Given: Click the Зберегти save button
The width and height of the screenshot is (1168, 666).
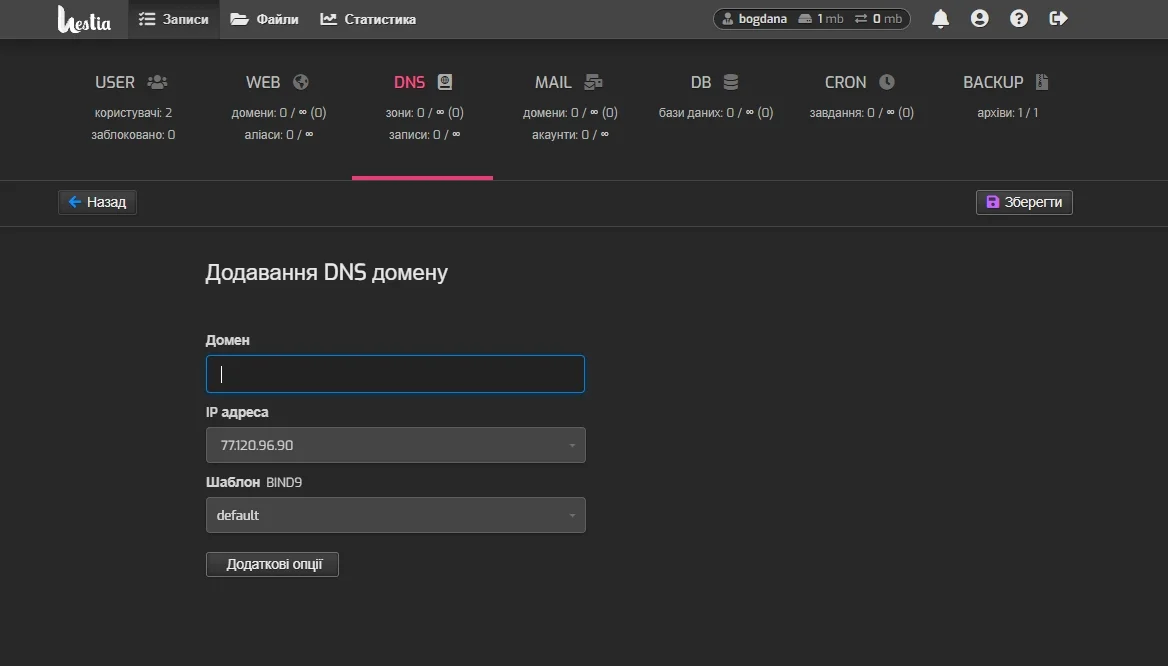Looking at the screenshot, I should [1024, 202].
